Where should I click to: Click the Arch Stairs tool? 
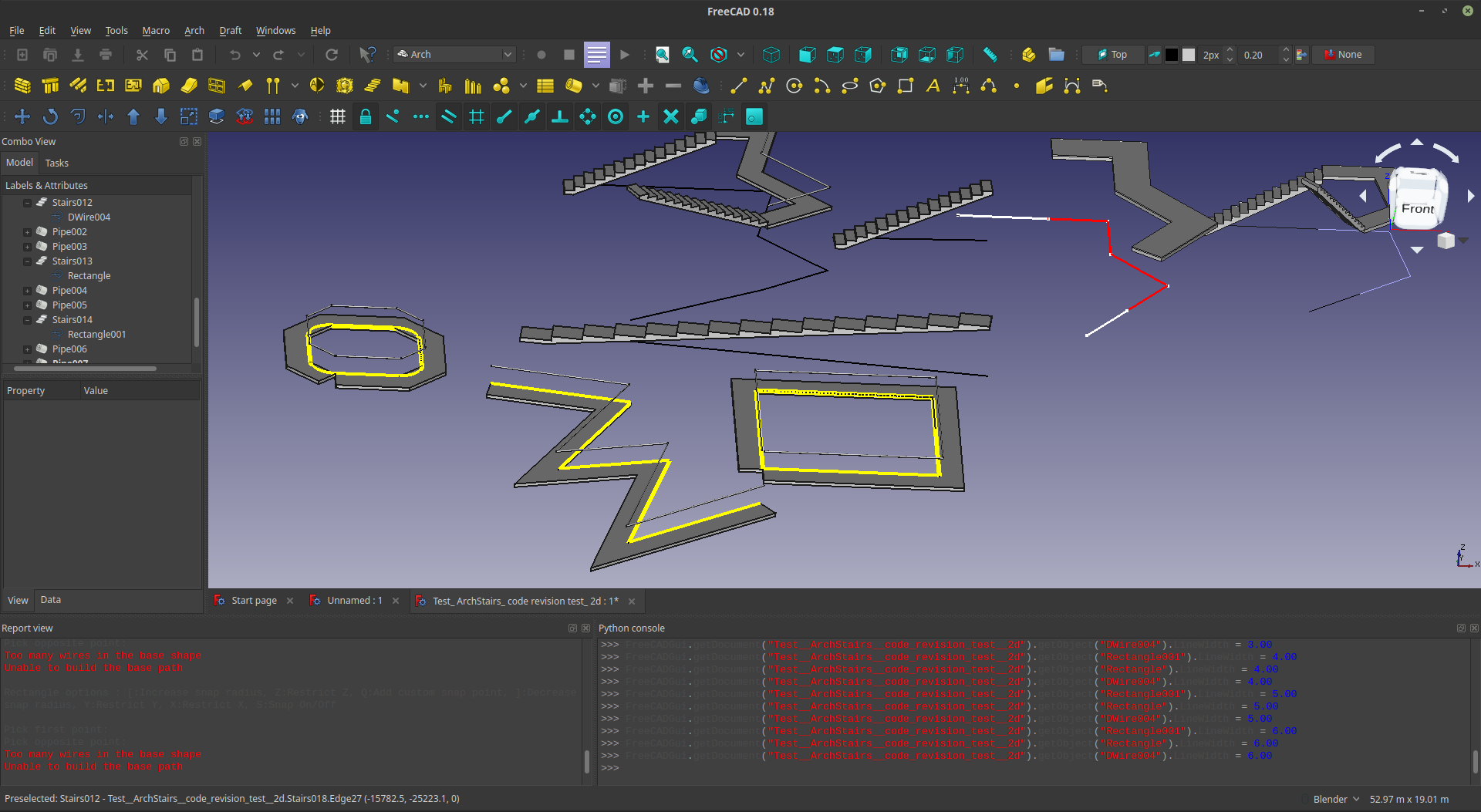pyautogui.click(x=373, y=86)
